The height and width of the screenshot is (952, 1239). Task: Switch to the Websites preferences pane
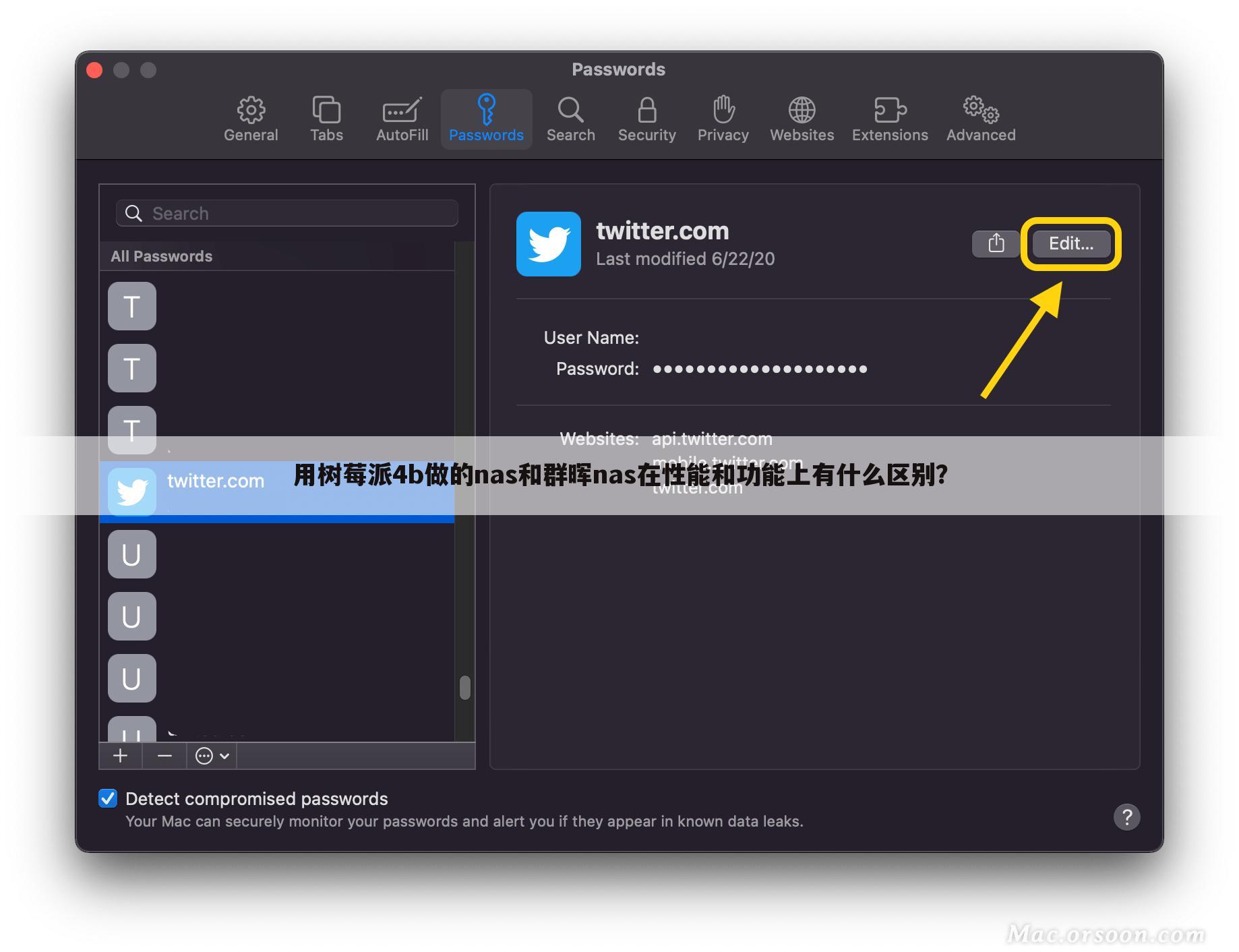coord(802,119)
